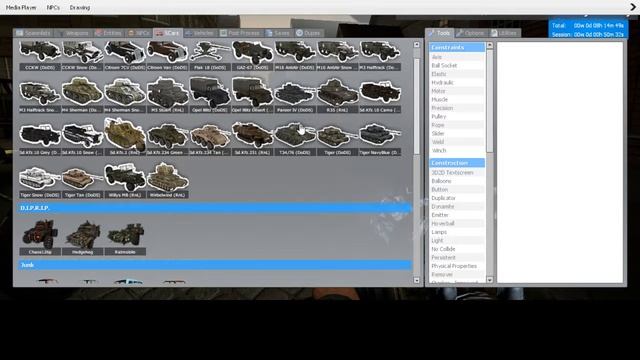Image resolution: width=640 pixels, height=360 pixels.
Task: Spawn the GAZ-67 jeep
Action: [x=252, y=56]
